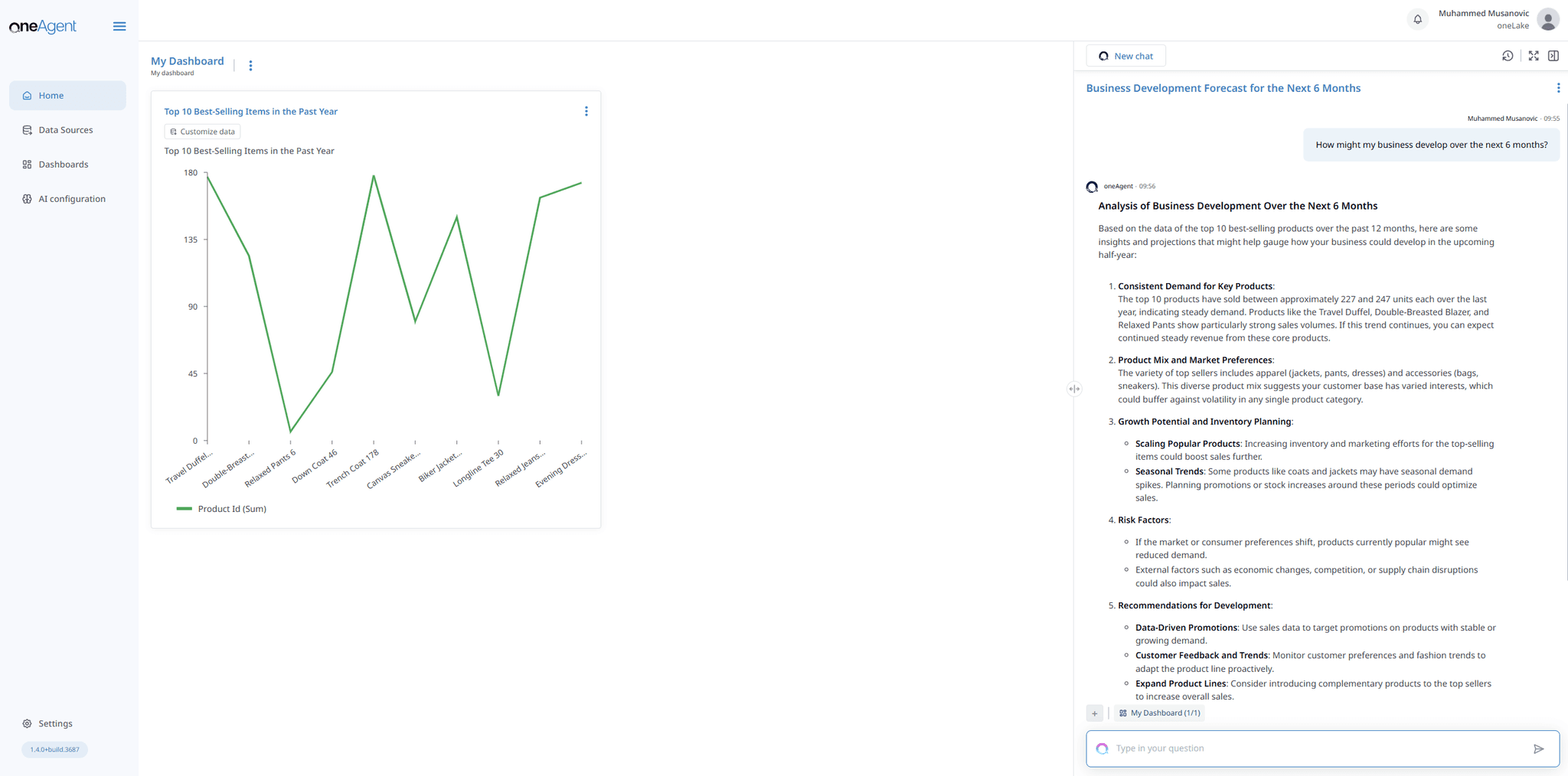Viewport: 1568px width, 776px height.
Task: Focus the Type in your question field
Action: pyautogui.click(x=1317, y=748)
